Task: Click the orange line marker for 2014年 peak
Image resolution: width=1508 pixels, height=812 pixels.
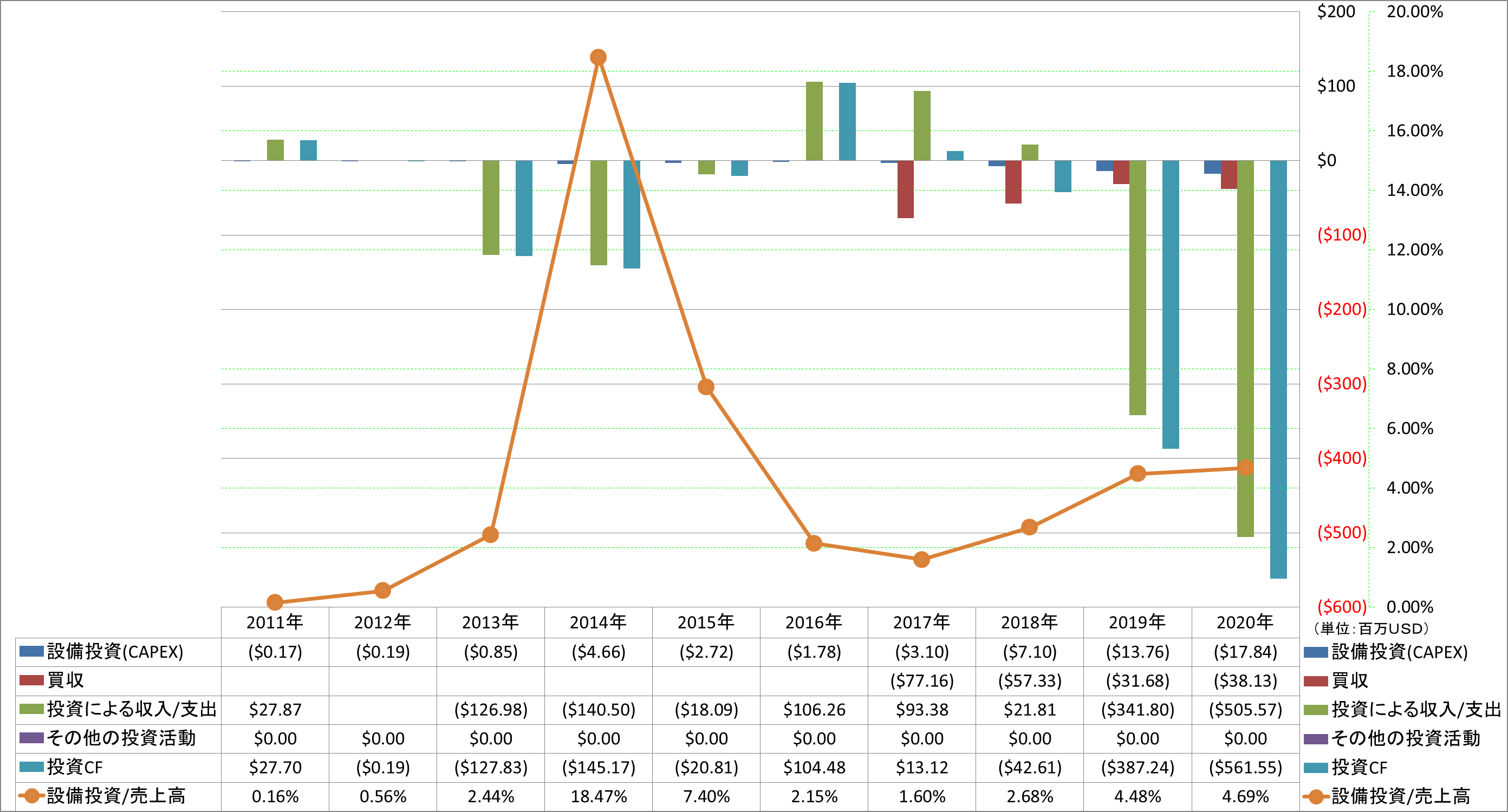Action: coord(599,57)
